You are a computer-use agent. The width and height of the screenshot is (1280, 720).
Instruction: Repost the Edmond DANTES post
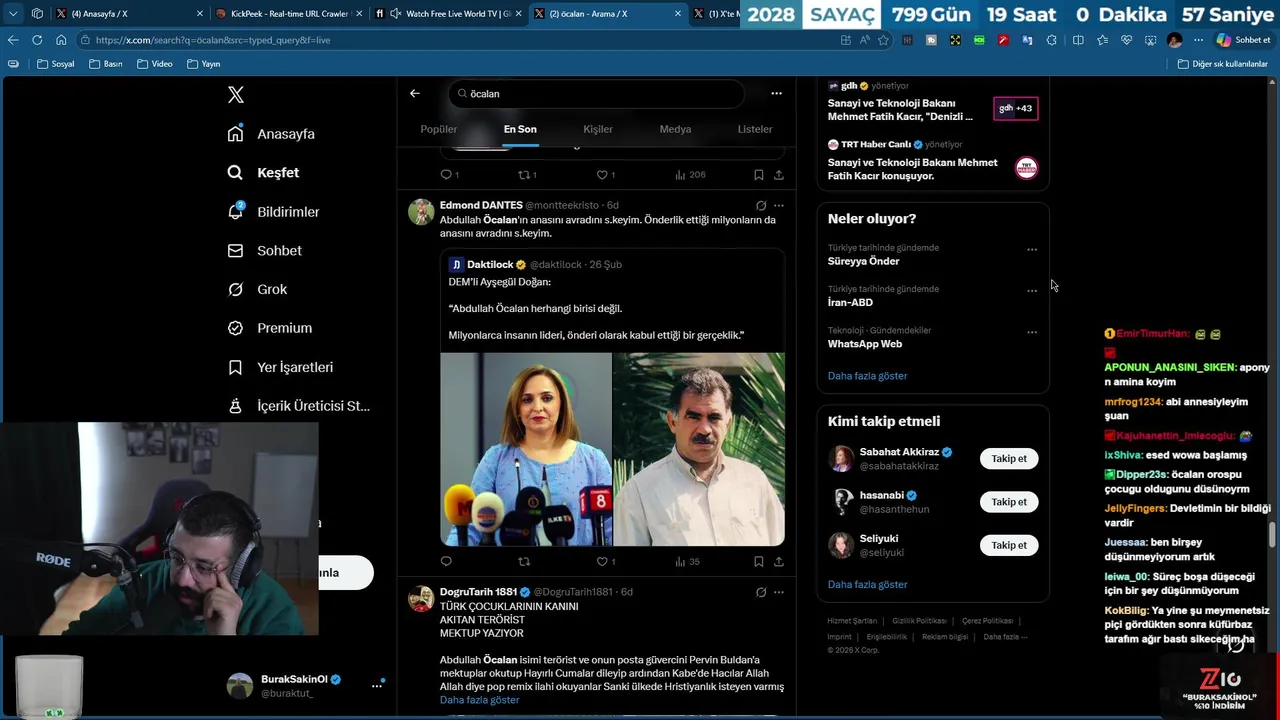(524, 562)
